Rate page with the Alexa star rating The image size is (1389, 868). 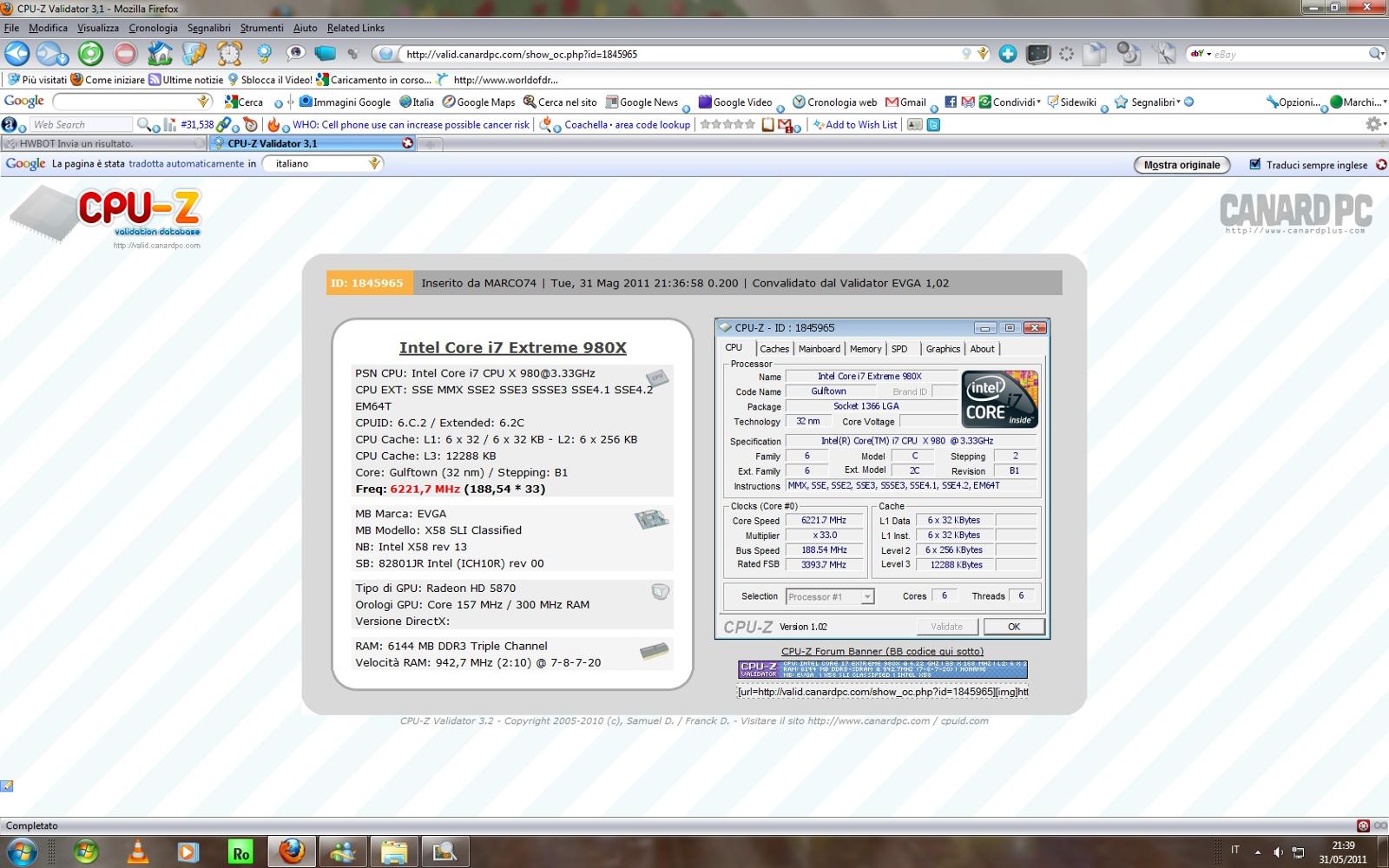[727, 125]
